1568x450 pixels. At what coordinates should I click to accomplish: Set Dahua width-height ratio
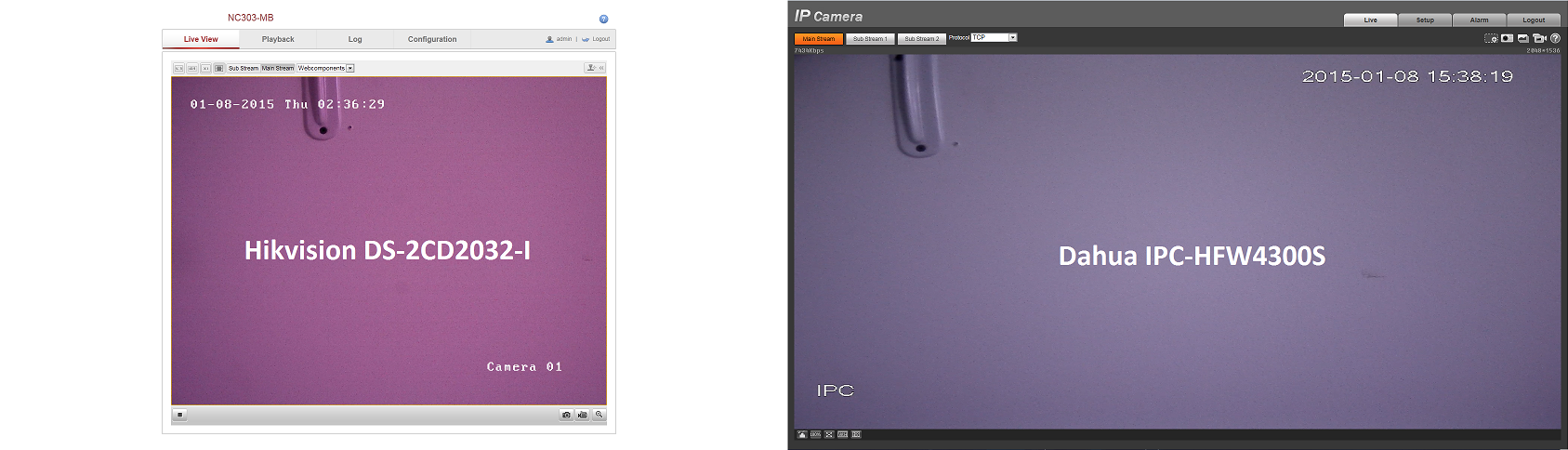tap(842, 434)
